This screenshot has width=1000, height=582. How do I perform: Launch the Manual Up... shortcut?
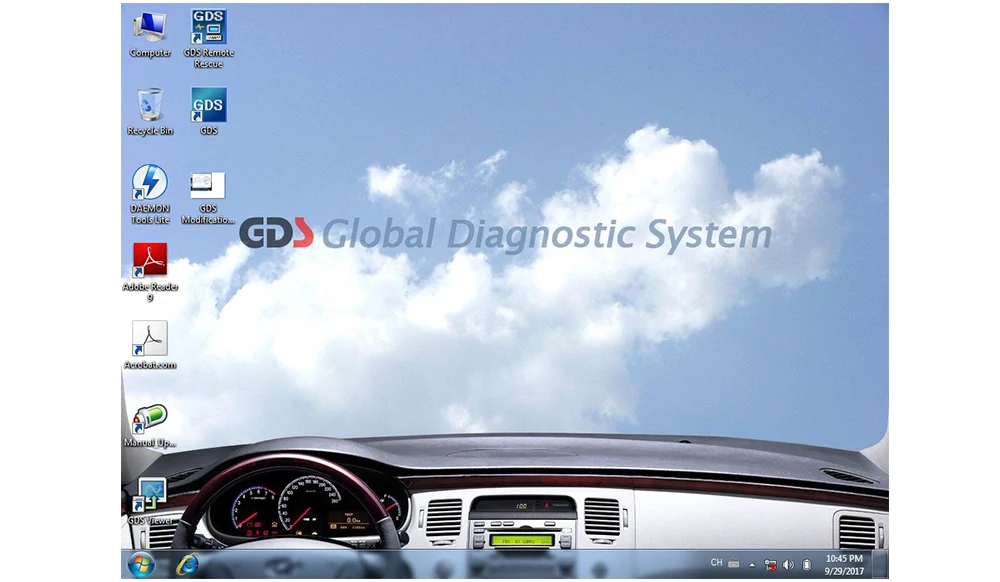click(150, 425)
